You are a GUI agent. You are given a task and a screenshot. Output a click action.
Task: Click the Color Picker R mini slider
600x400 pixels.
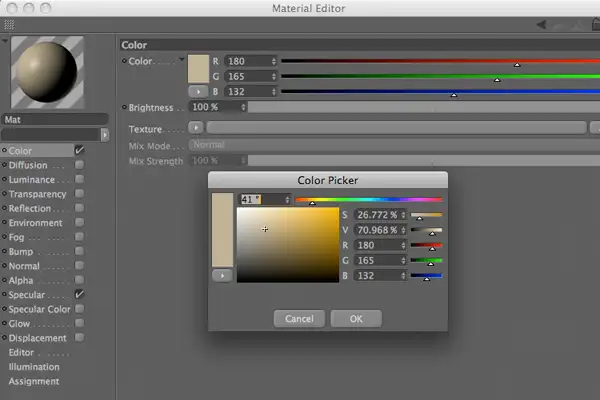pyautogui.click(x=426, y=245)
